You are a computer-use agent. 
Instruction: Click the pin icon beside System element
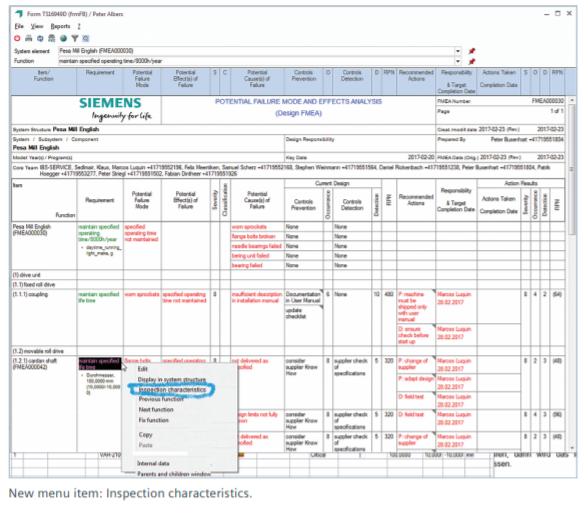(472, 51)
